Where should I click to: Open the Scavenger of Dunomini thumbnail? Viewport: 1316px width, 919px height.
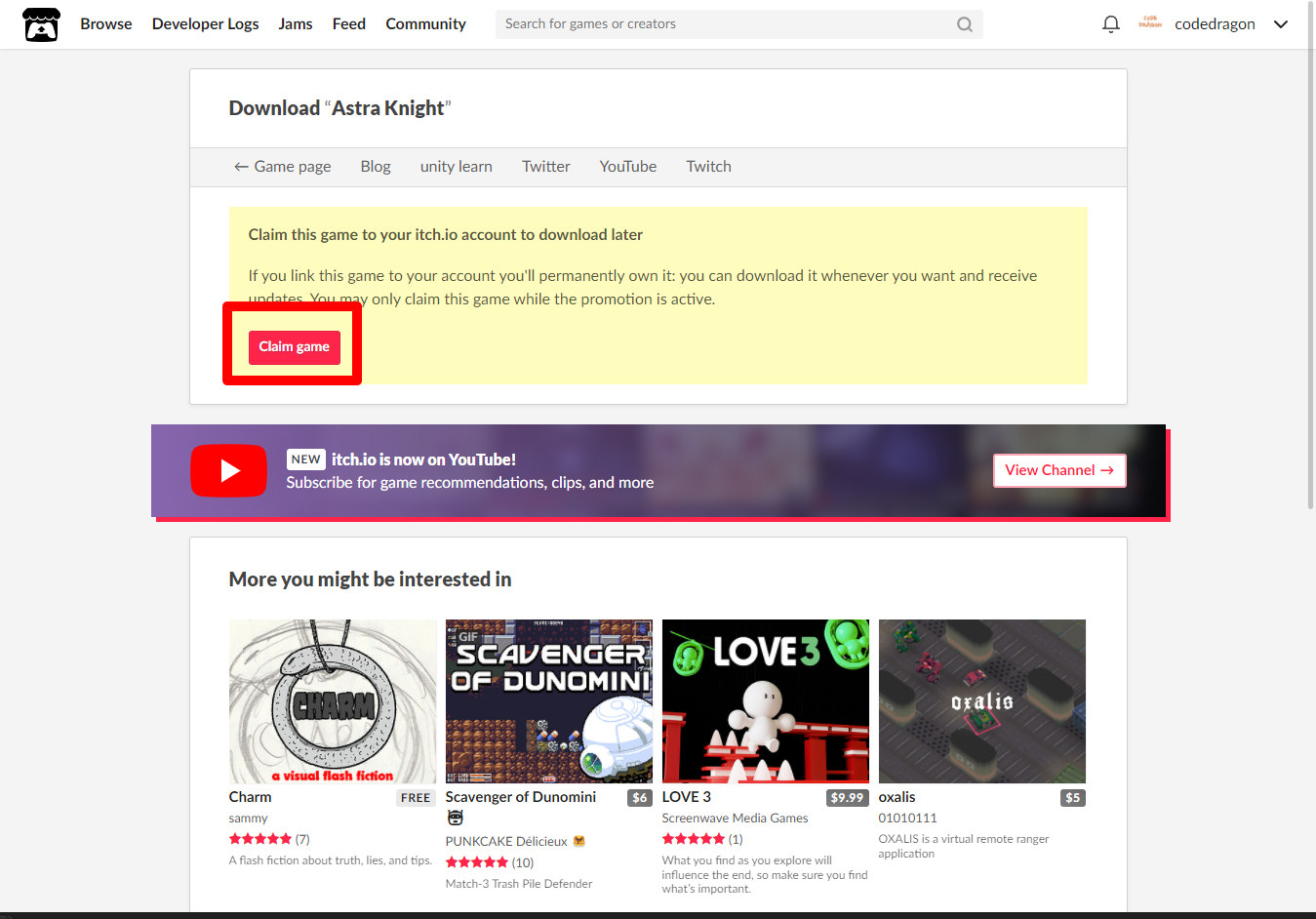click(549, 701)
